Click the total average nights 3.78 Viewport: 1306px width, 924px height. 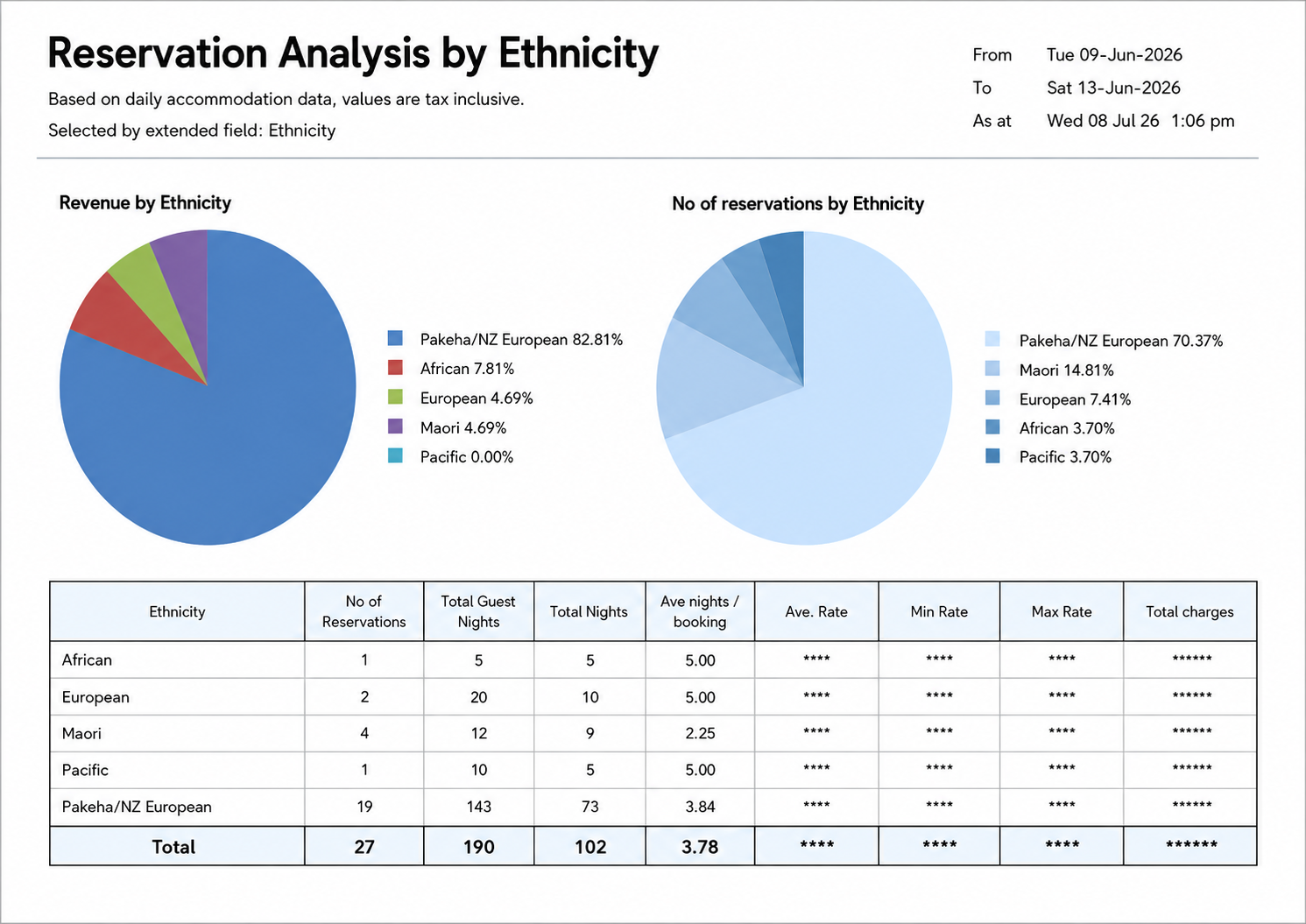700,847
